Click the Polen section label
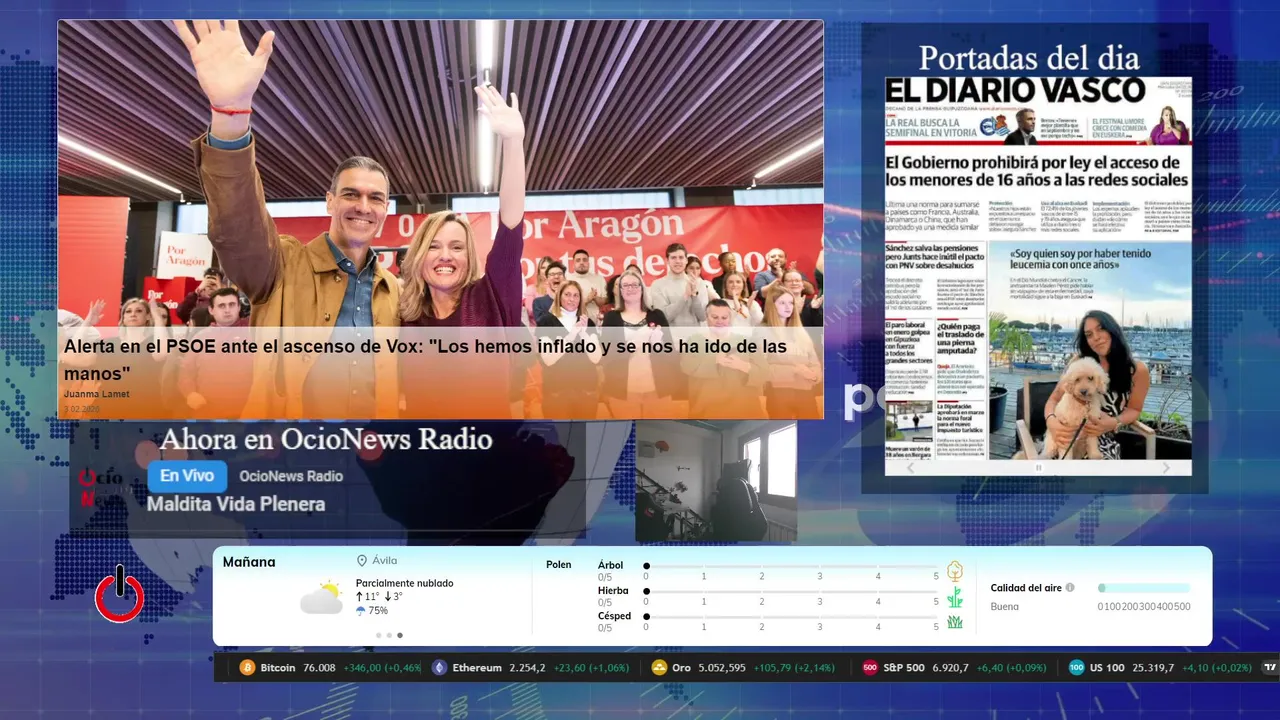1280x720 pixels. [x=559, y=565]
